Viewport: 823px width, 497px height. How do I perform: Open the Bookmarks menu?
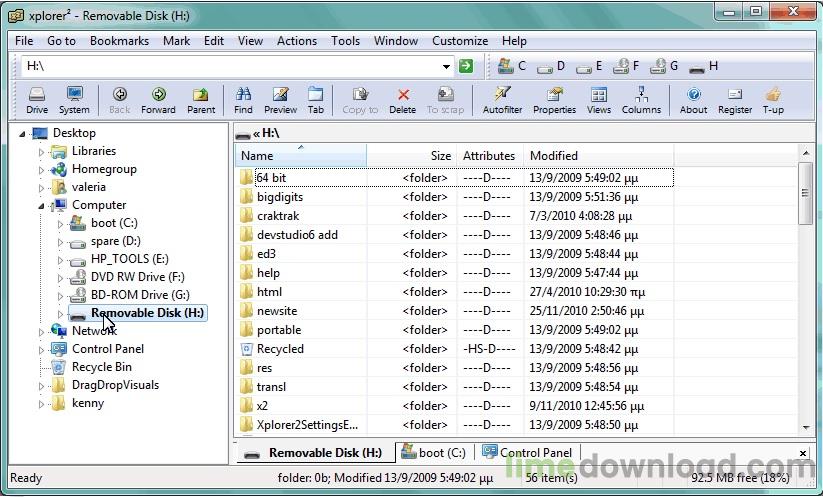119,41
